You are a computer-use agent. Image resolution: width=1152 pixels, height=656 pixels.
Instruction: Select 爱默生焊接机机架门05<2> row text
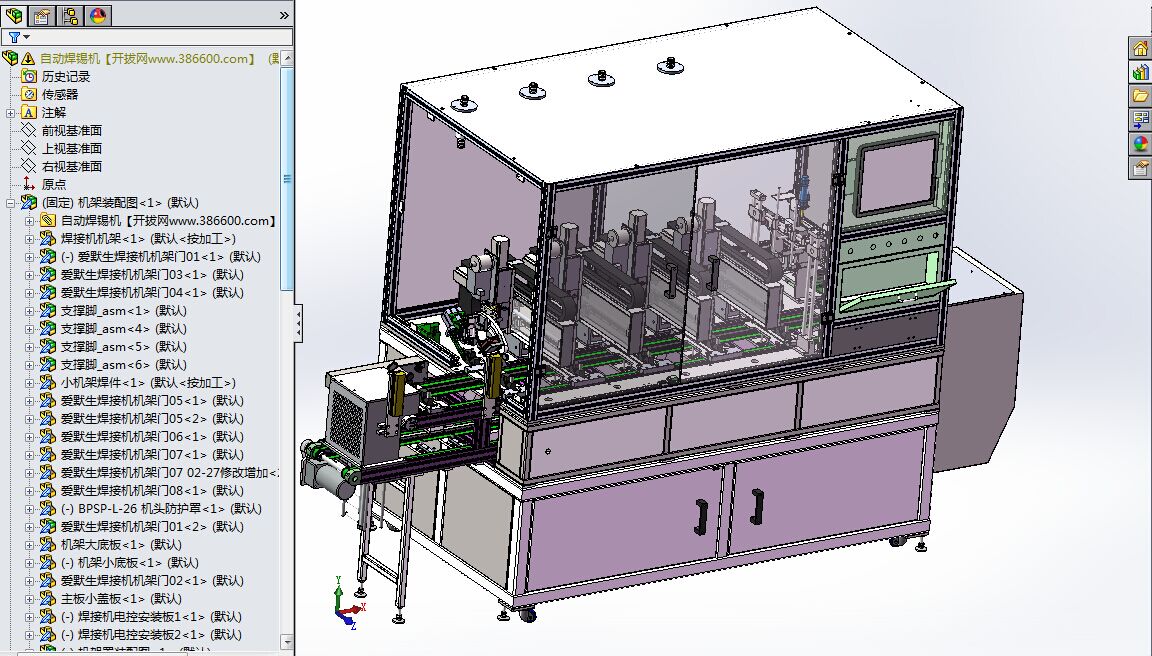pyautogui.click(x=152, y=419)
